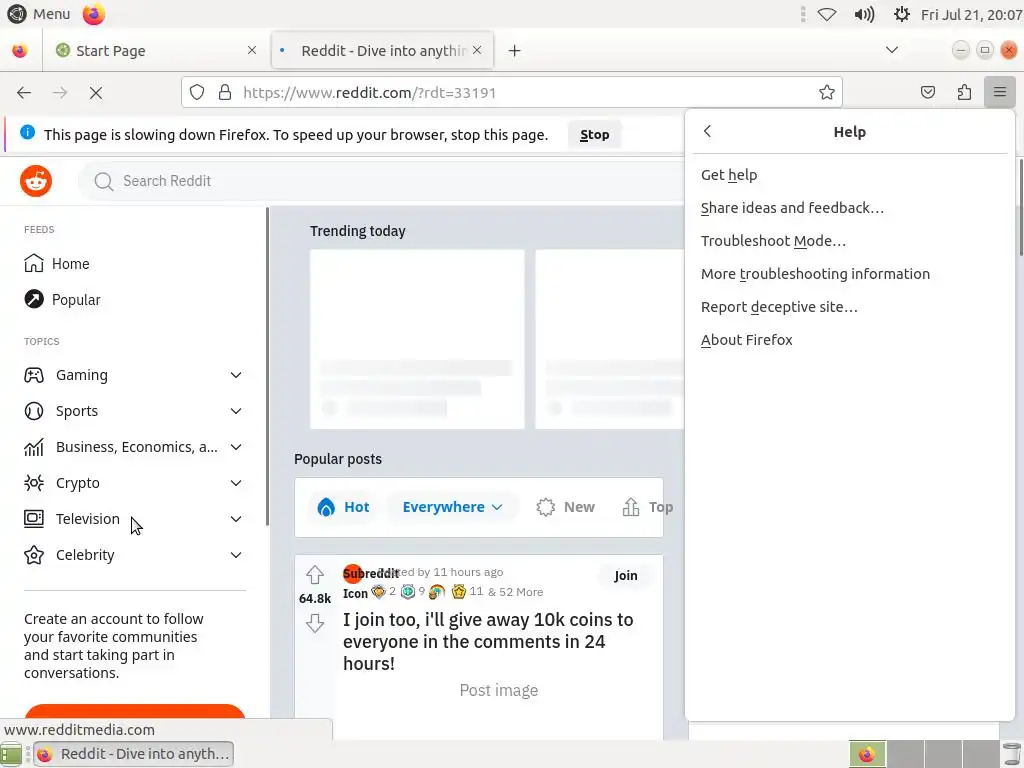Upvote the 64.8k post

coord(315,575)
